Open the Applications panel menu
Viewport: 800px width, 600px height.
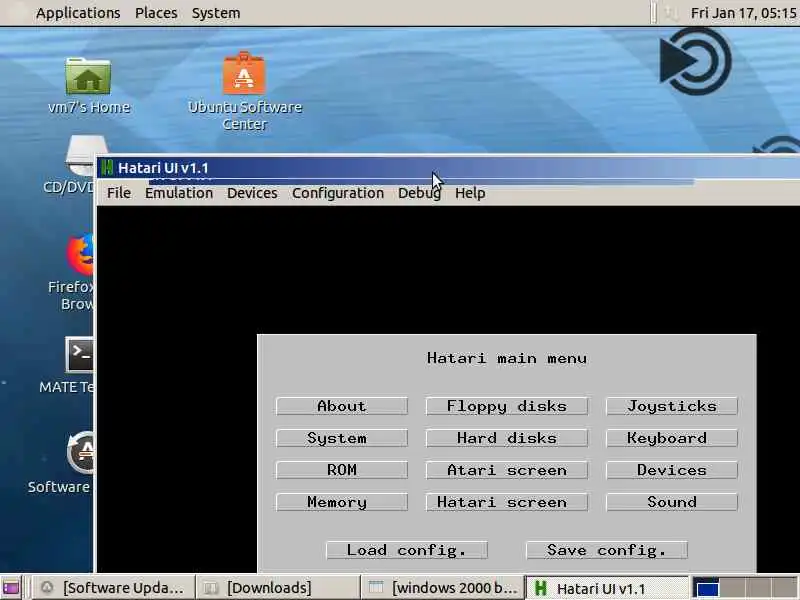click(78, 13)
